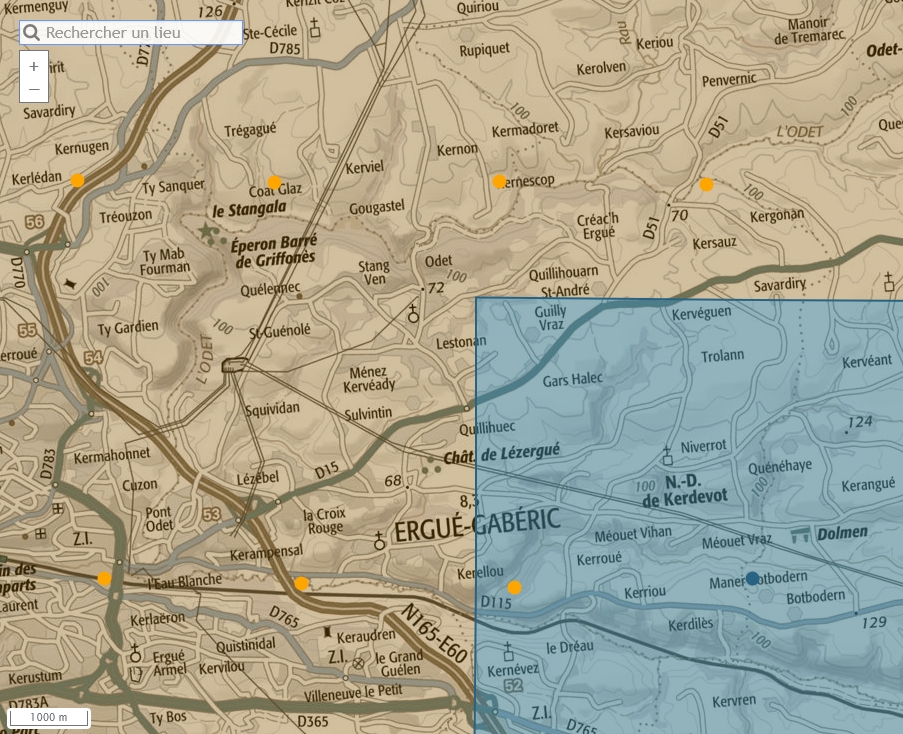Viewport: 903px width, 734px height.
Task: Select the orange marker near Kerellou
Action: 514,587
